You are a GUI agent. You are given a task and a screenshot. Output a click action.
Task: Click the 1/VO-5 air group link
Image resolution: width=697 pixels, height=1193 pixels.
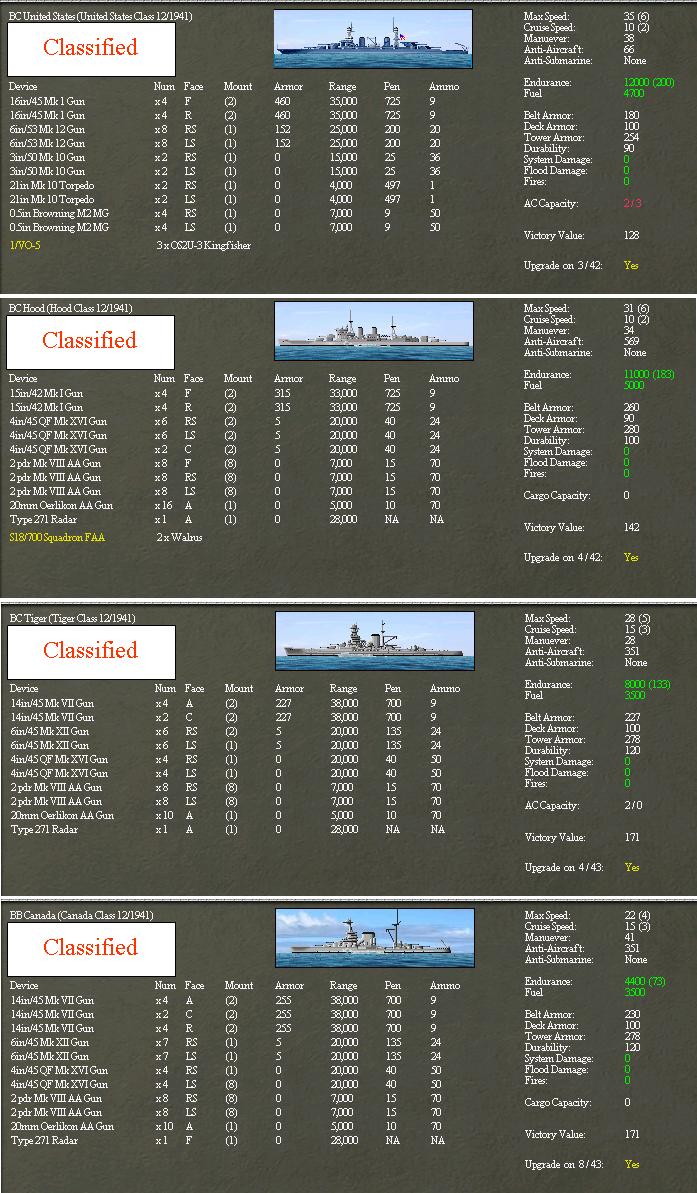(23, 246)
